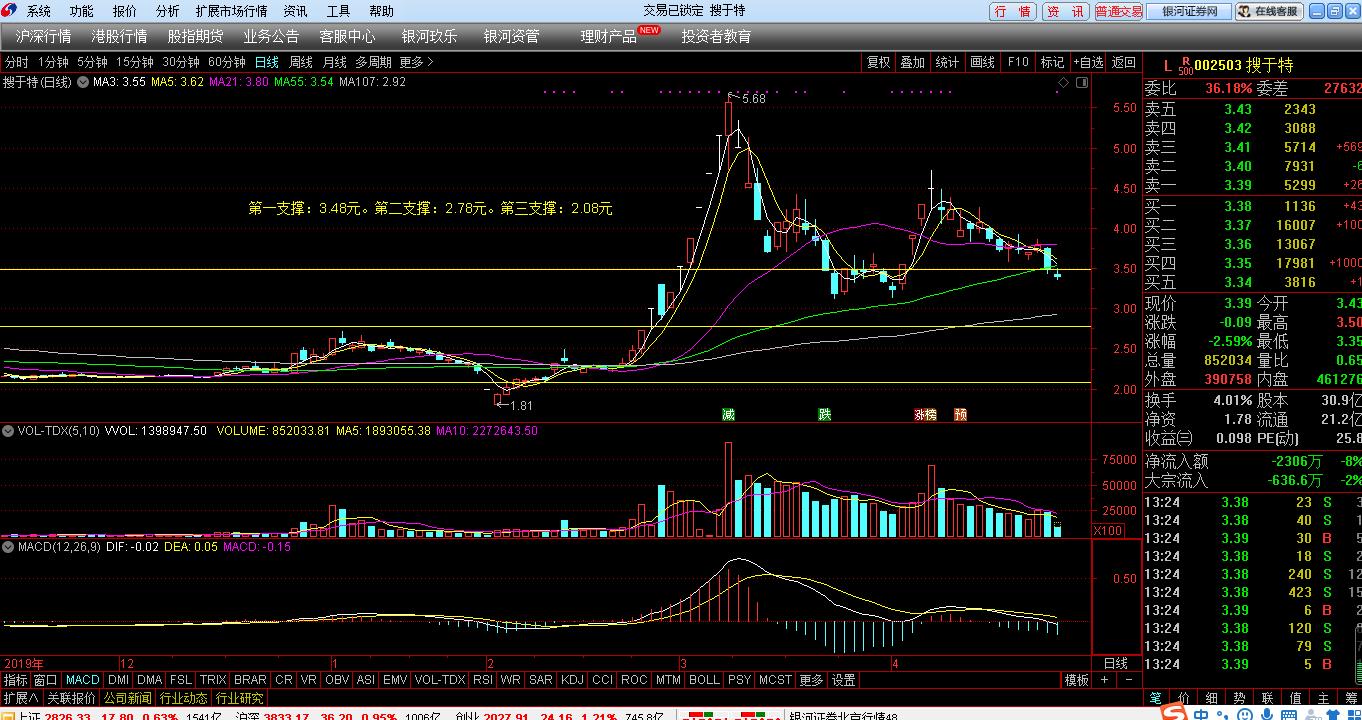Select the 多周期 multi-period view
Screen dimensions: 1362x720
point(373,62)
